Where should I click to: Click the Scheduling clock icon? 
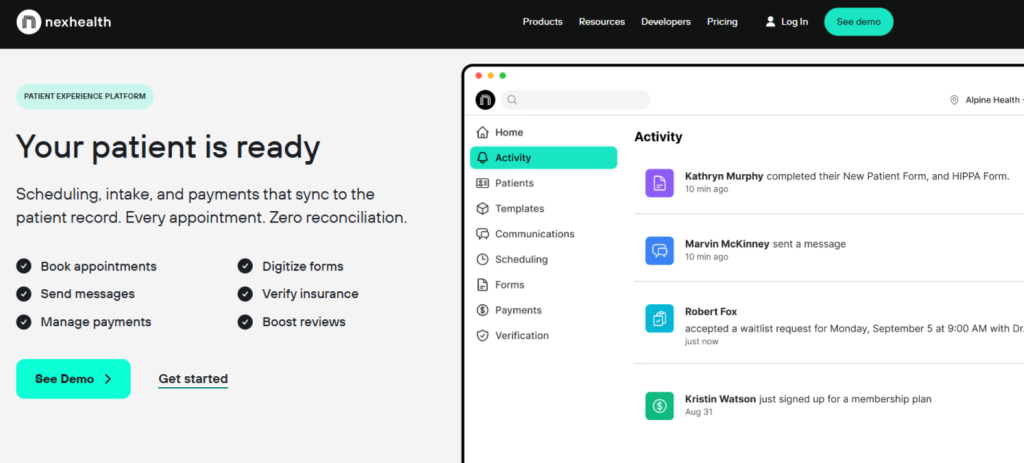pyautogui.click(x=483, y=259)
